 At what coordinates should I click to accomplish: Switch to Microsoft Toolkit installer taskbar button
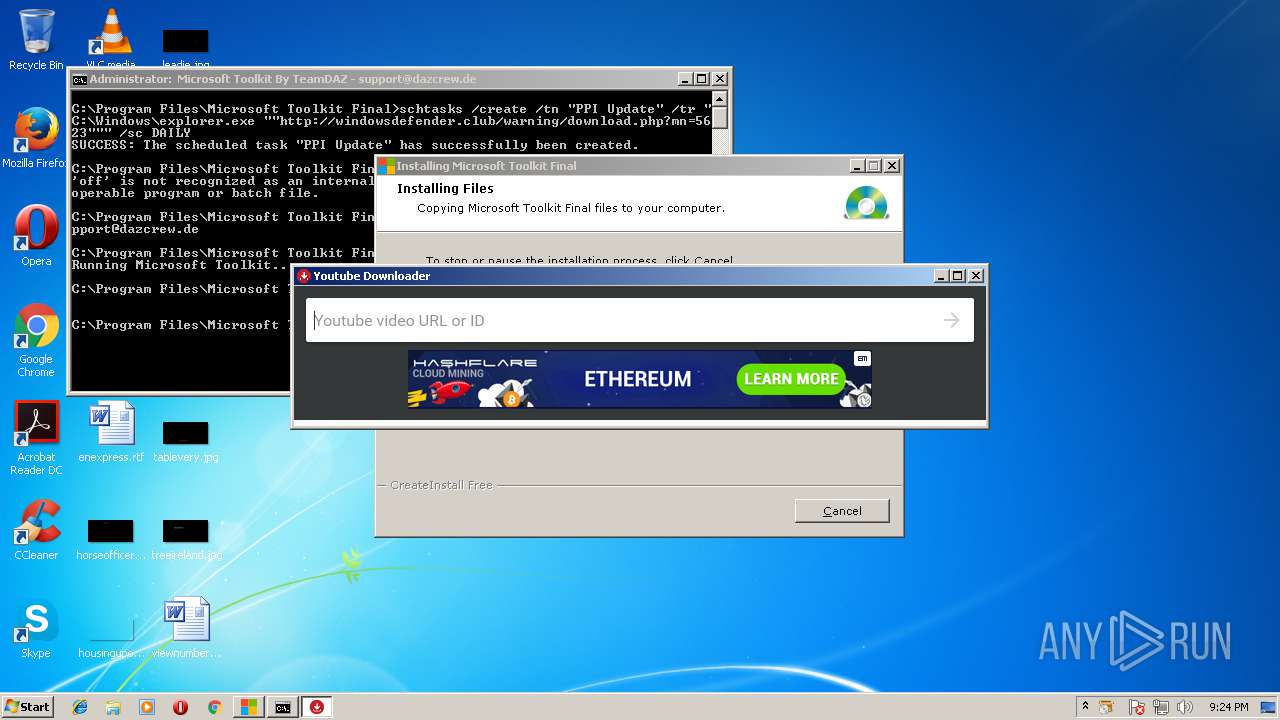point(248,707)
